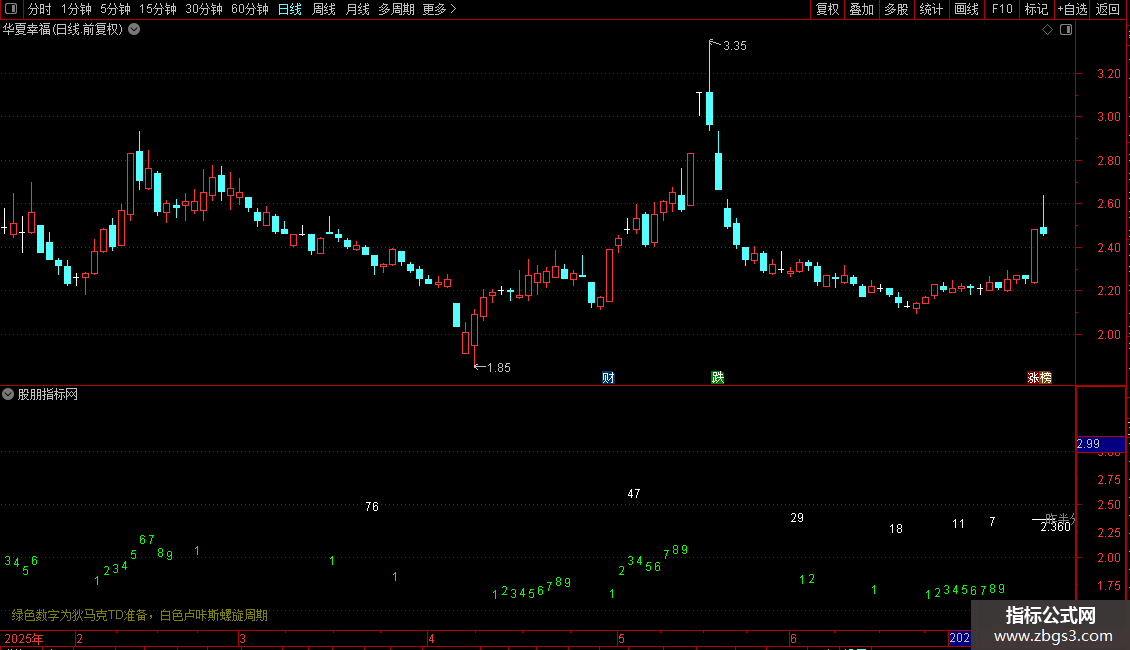Viewport: 1130px width, 650px height.
Task: Click the 财 finance event marker
Action: point(608,378)
